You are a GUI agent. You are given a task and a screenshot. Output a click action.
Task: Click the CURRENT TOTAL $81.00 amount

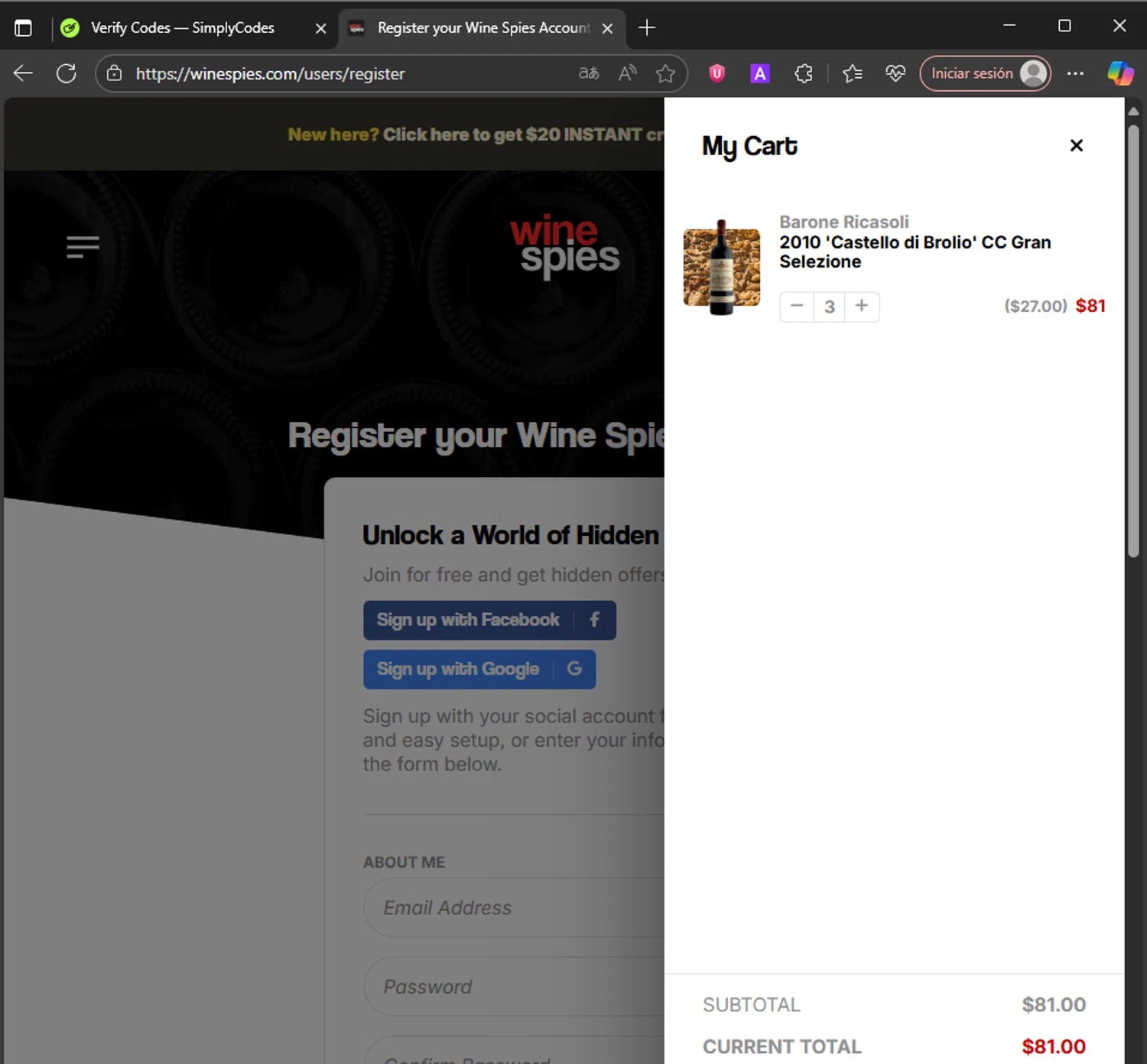[1054, 1046]
